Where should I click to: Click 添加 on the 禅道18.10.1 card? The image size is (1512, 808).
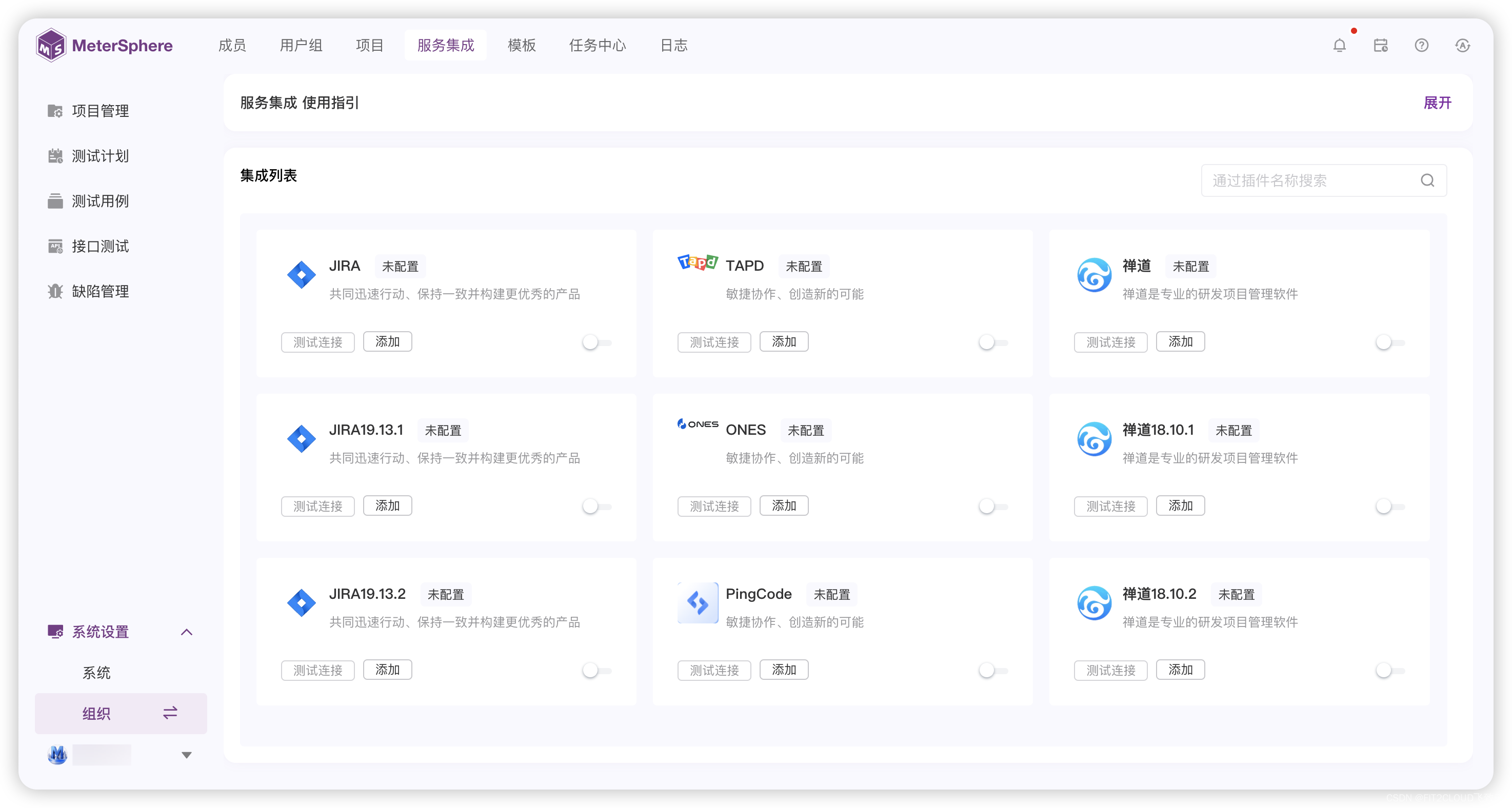[x=1180, y=505]
